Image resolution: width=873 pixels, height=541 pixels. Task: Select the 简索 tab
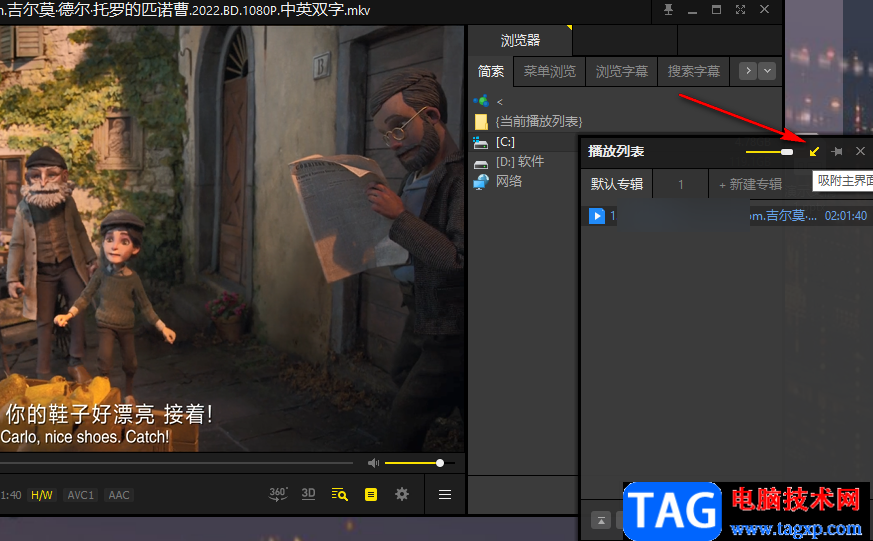pos(491,71)
